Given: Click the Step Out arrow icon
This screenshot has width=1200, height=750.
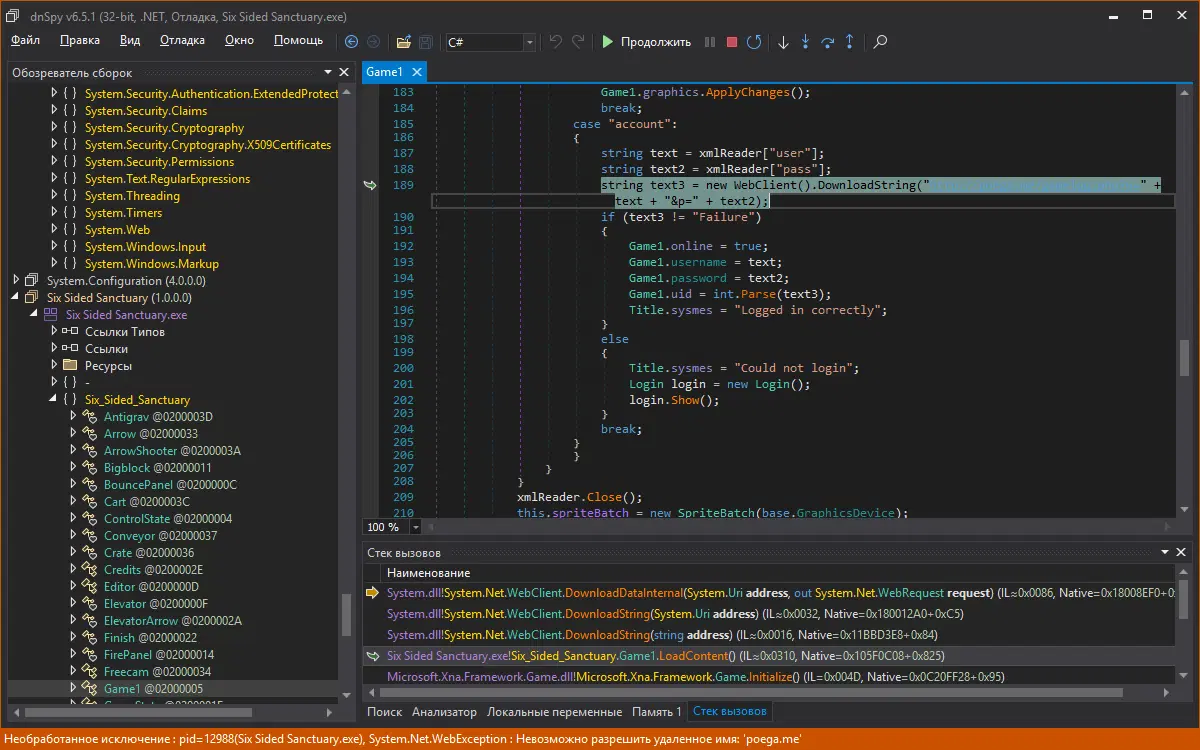Looking at the screenshot, I should tap(850, 42).
